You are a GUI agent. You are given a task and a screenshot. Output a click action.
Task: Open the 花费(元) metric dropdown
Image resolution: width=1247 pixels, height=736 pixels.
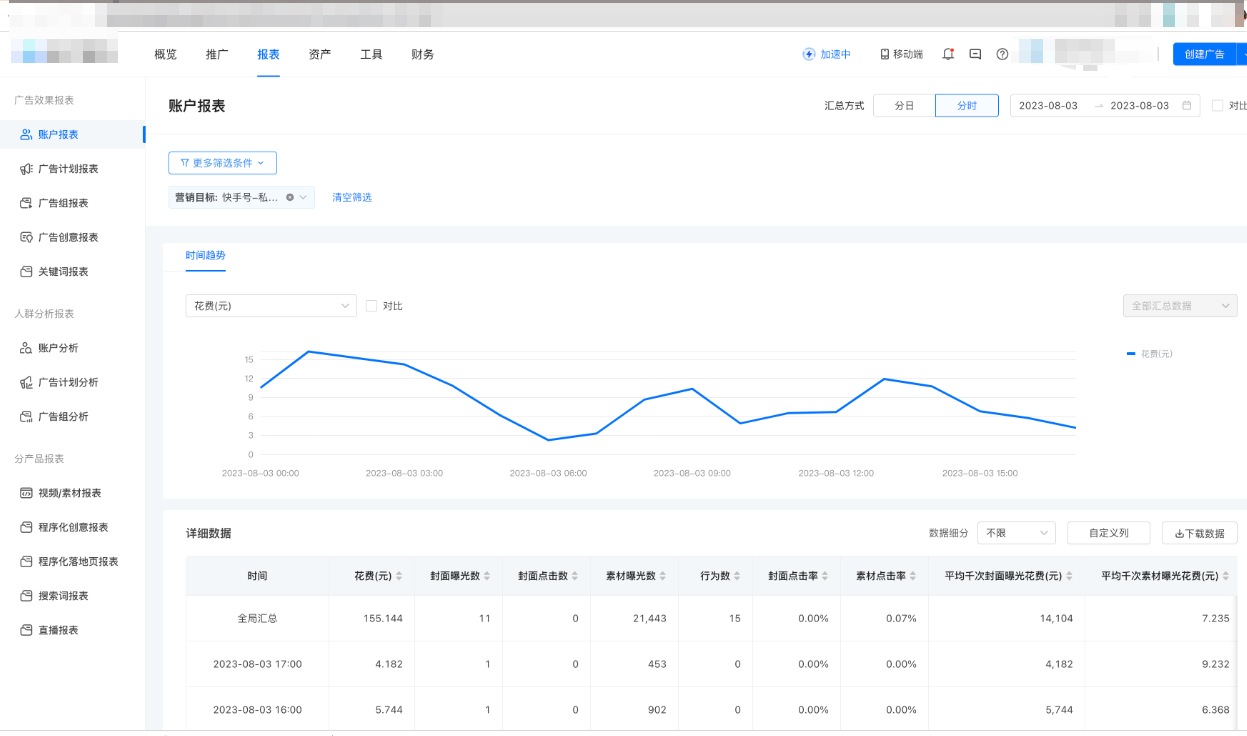coord(271,306)
